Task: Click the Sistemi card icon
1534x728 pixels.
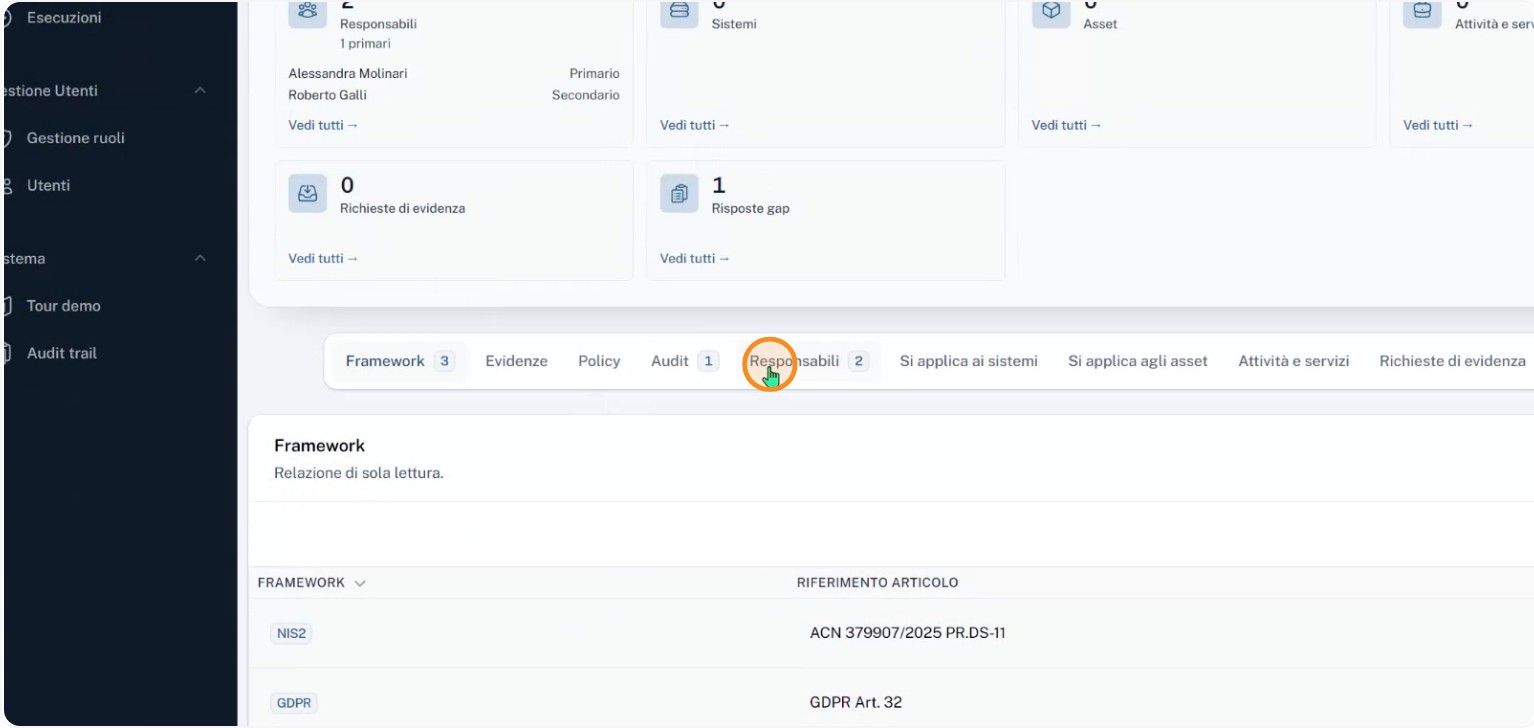Action: (x=679, y=11)
